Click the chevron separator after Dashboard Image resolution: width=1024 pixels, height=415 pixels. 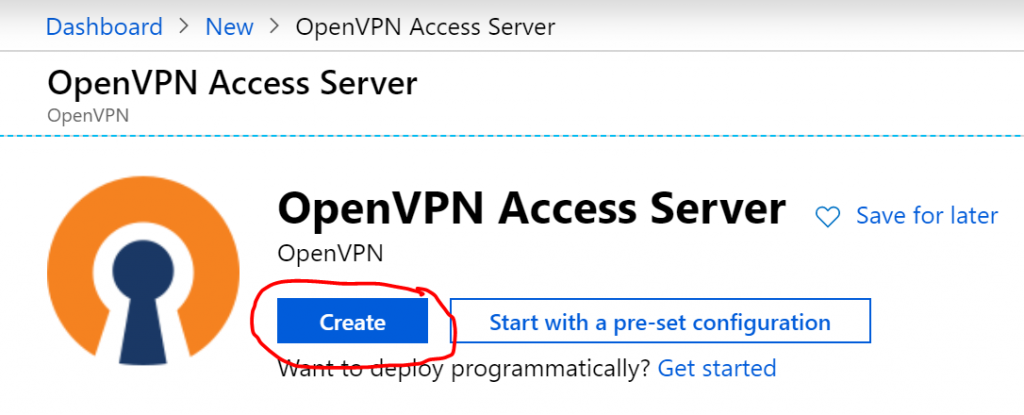pyautogui.click(x=184, y=27)
